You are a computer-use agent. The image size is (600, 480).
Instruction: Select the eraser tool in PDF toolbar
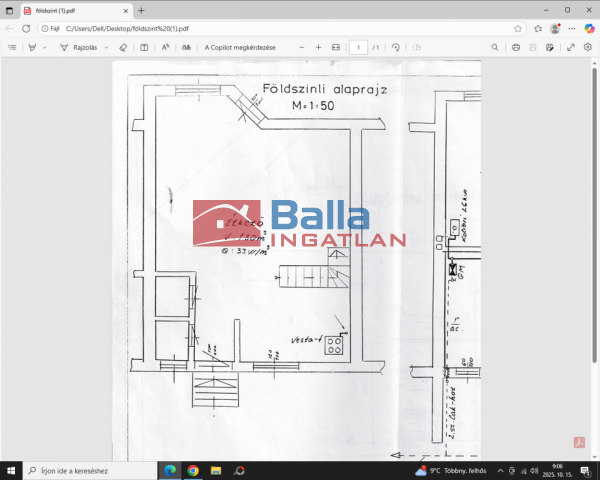(122, 47)
